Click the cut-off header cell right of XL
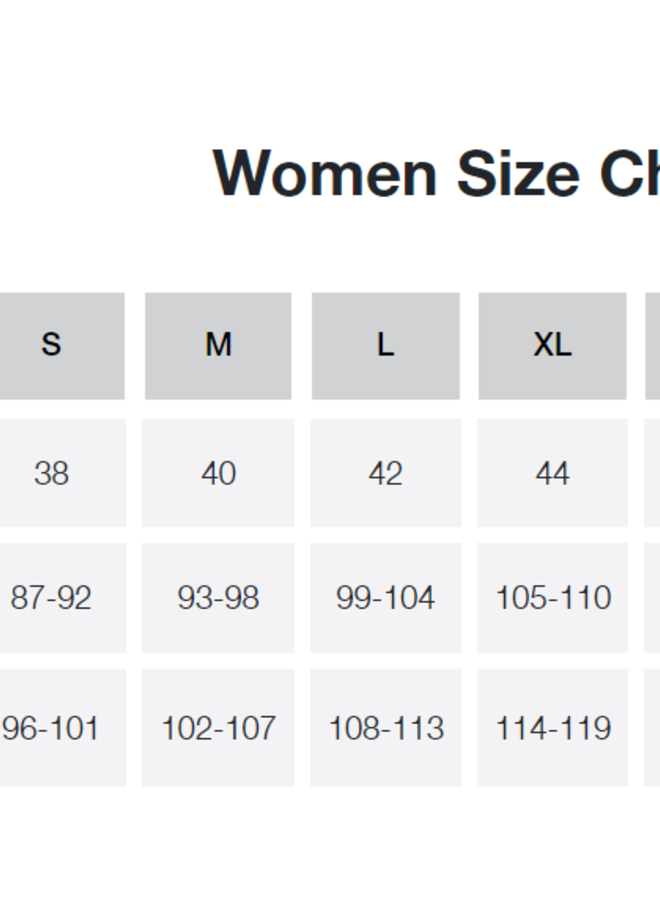 [653, 345]
